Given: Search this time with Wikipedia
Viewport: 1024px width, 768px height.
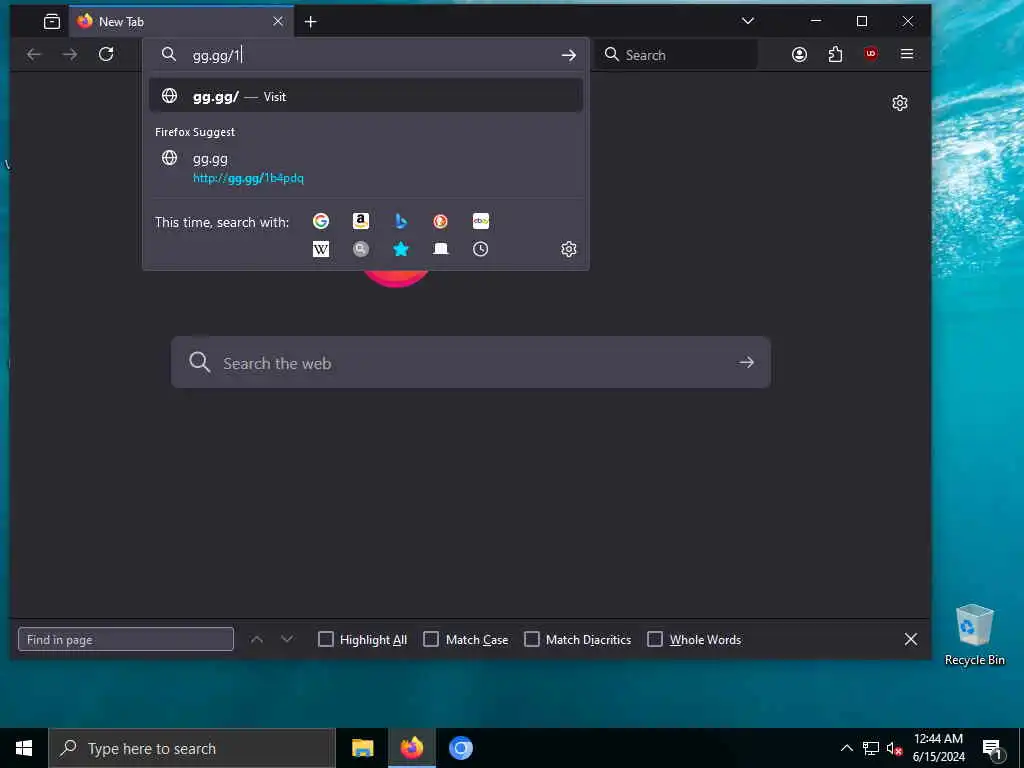Looking at the screenshot, I should point(321,249).
